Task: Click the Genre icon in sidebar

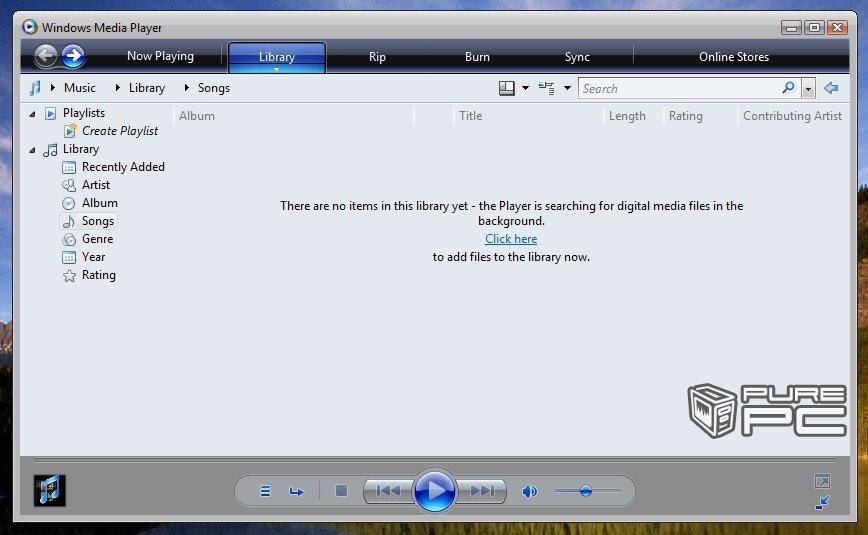Action: [x=69, y=240]
